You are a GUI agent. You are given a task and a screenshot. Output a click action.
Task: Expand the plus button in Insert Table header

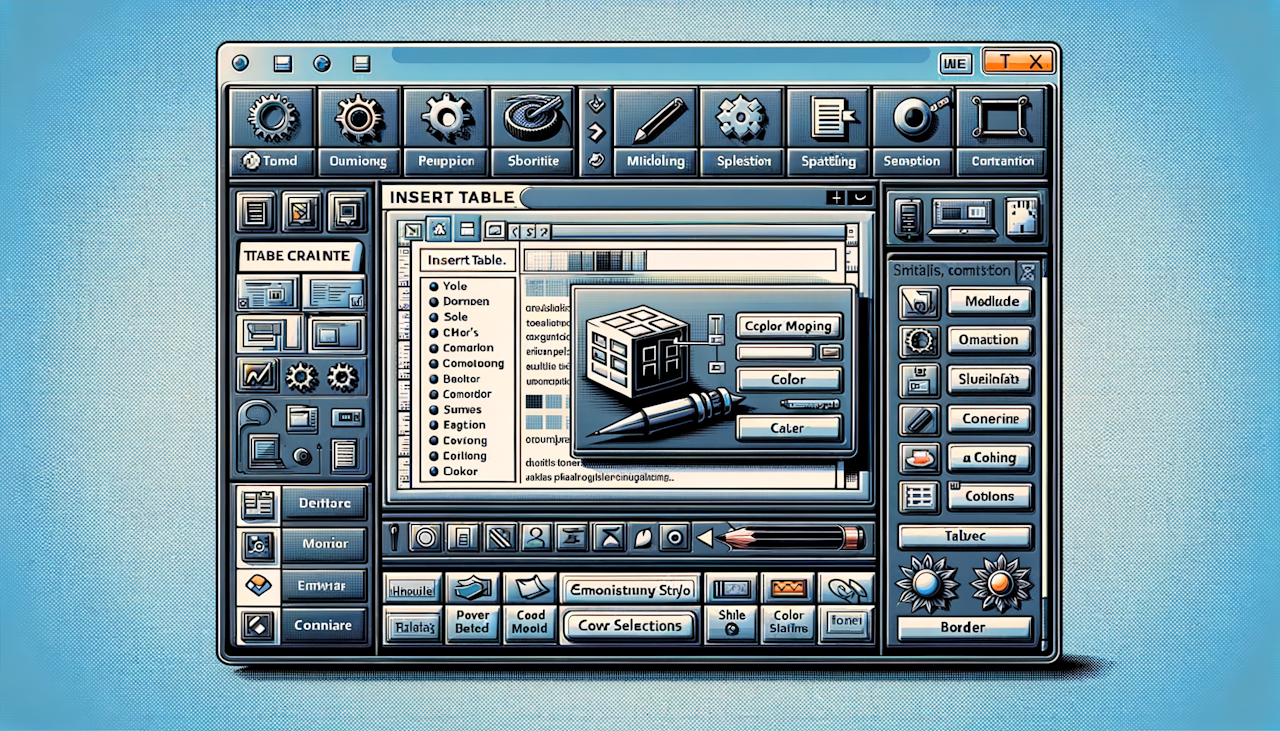click(x=837, y=198)
